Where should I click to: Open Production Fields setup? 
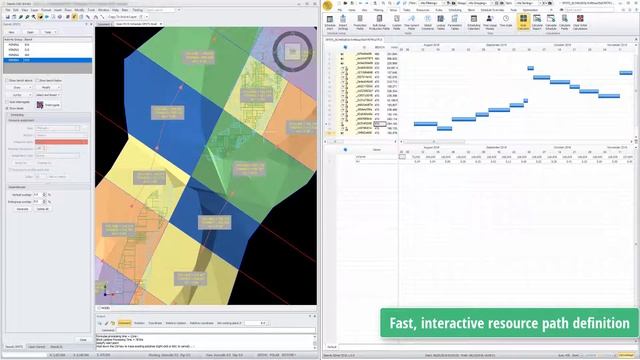pos(360,22)
